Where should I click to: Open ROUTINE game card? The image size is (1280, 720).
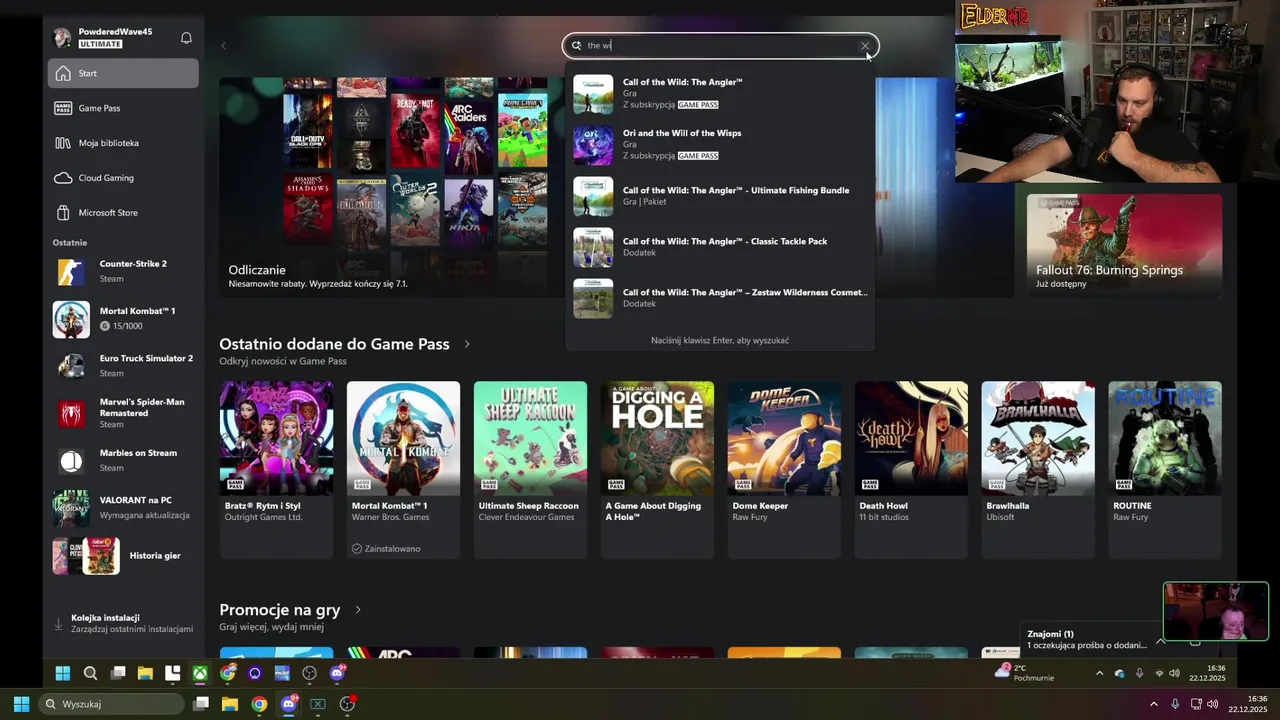click(x=1165, y=469)
